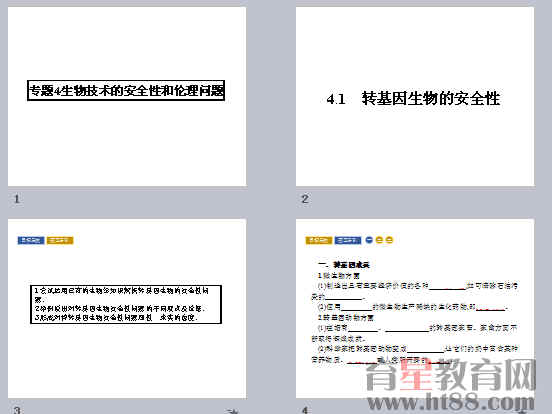The image size is (552, 414).
Task: Click the first yellow circle icon on slide 4
Action: [379, 240]
